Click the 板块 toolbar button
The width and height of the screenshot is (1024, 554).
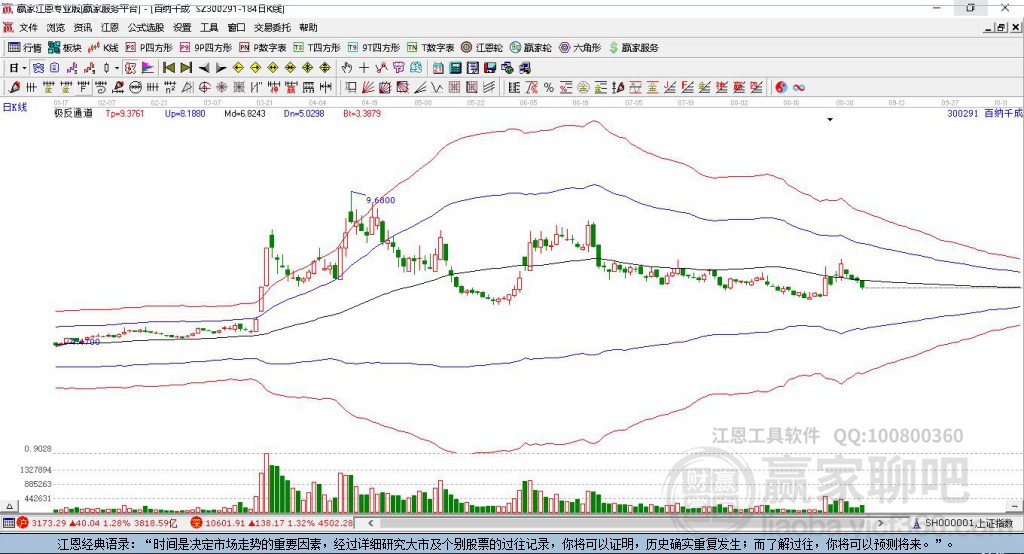tap(64, 48)
